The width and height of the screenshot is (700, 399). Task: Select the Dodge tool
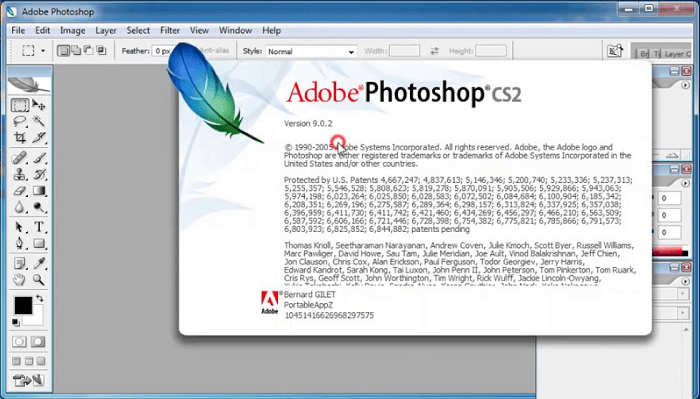click(39, 207)
